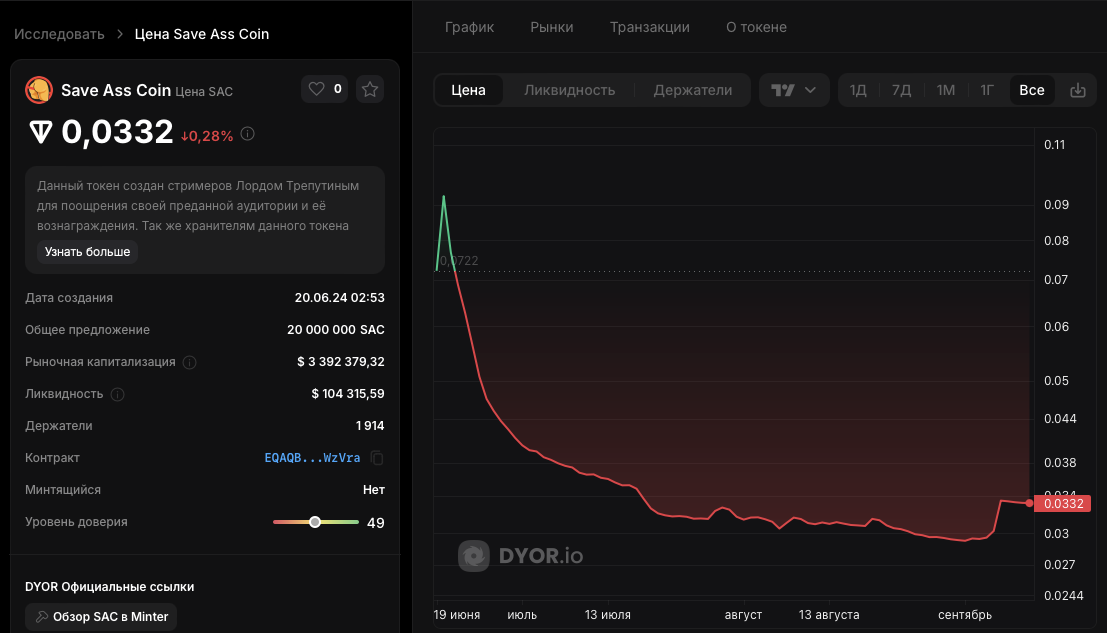The image size is (1107, 633).
Task: Copy the contract address icon
Action: [x=377, y=458]
